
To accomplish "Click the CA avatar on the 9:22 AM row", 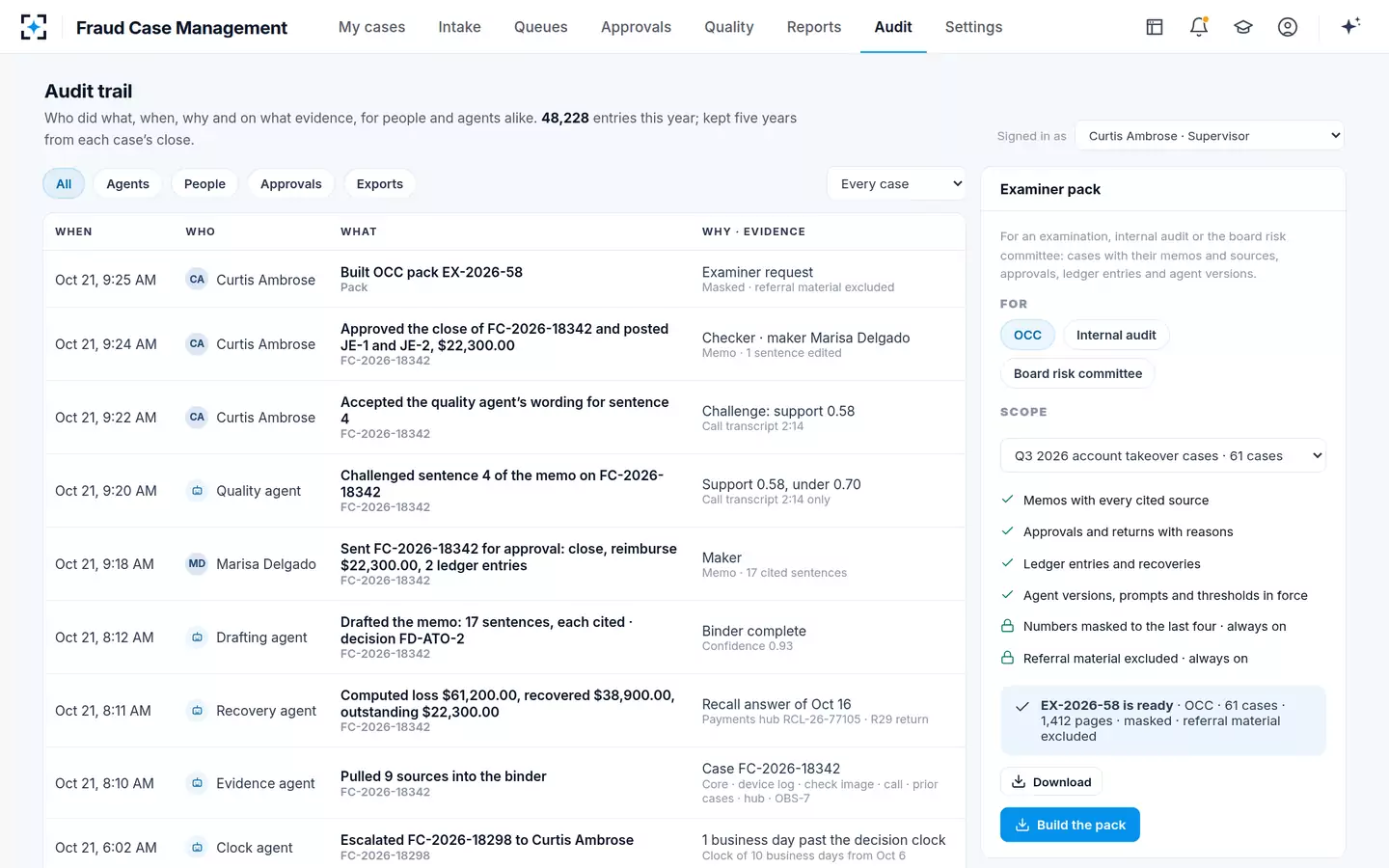I will pyautogui.click(x=197, y=418).
